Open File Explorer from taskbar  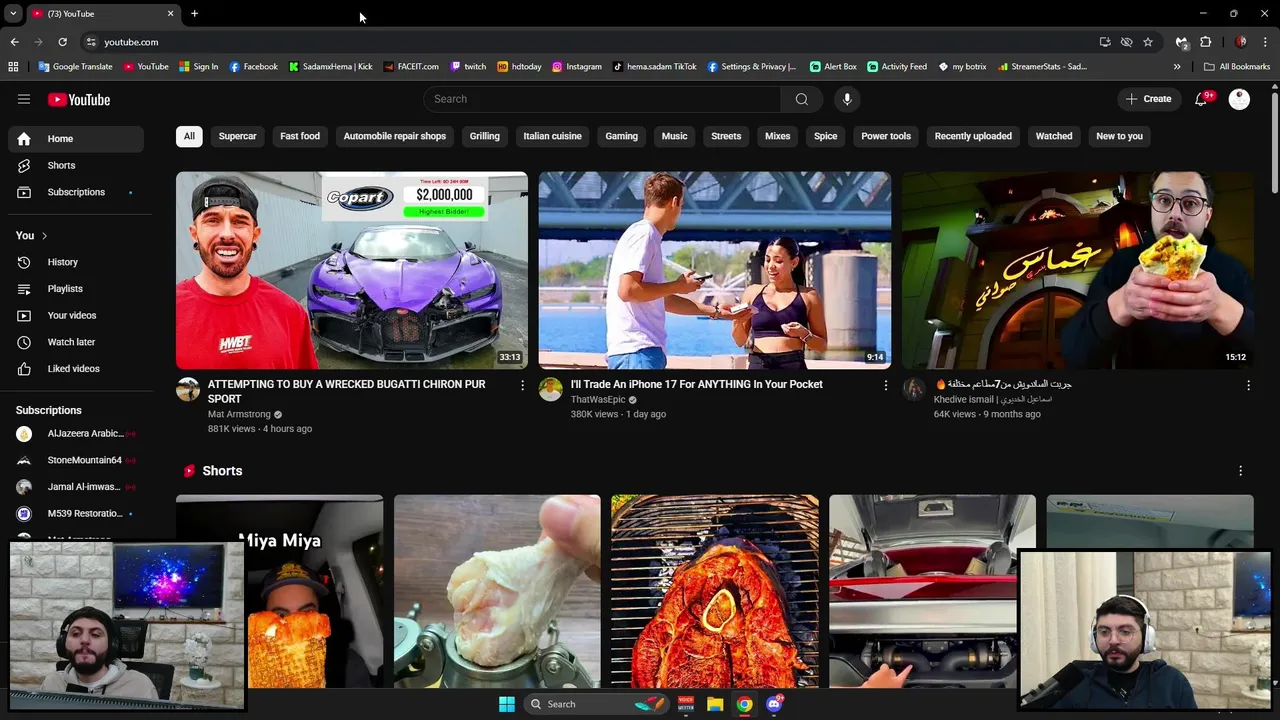coord(715,704)
